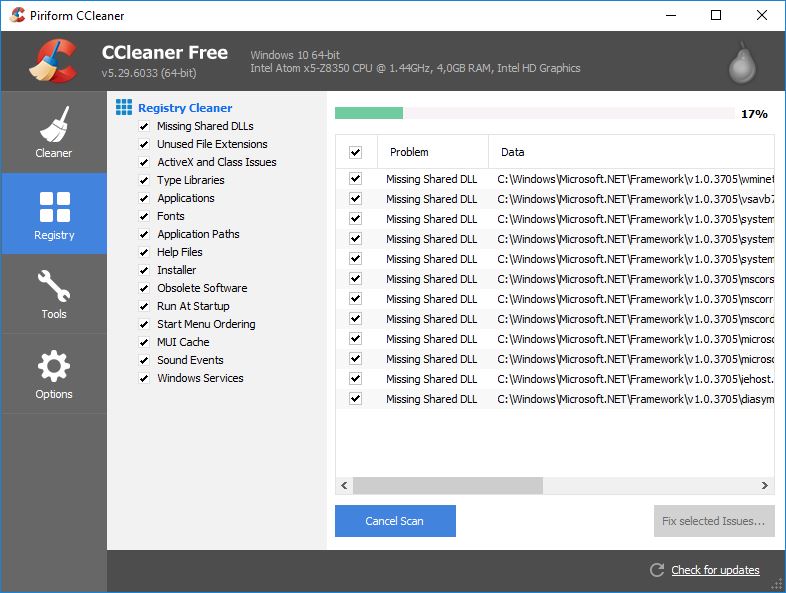The width and height of the screenshot is (786, 593).
Task: Select the Missing Shared DLL row for mscord
Action: (554, 319)
